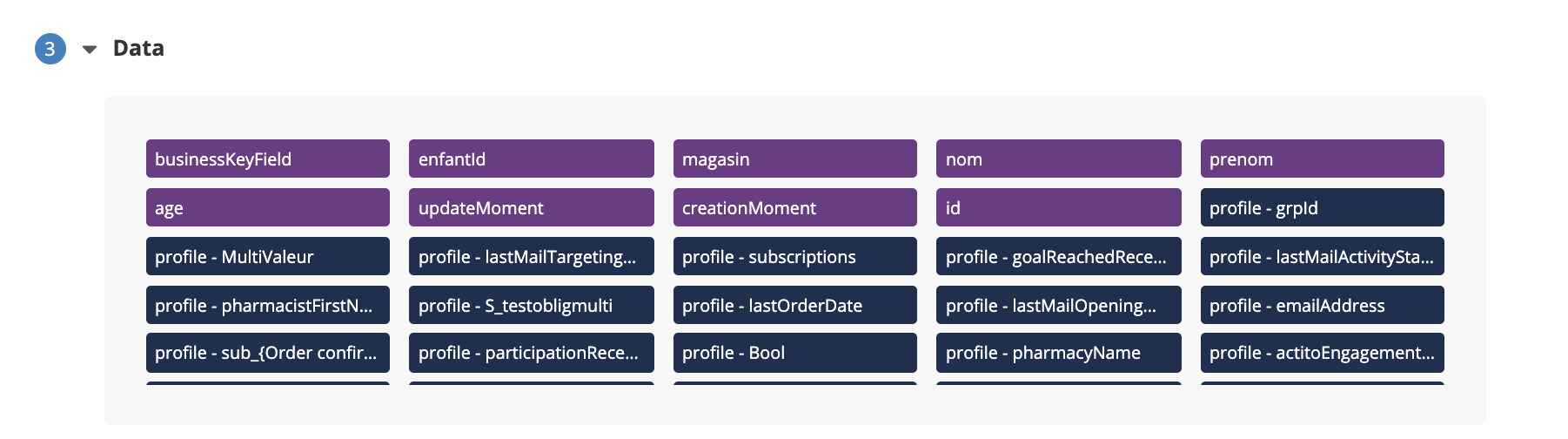Pick the profile - emailAddress tag

(x=1322, y=306)
